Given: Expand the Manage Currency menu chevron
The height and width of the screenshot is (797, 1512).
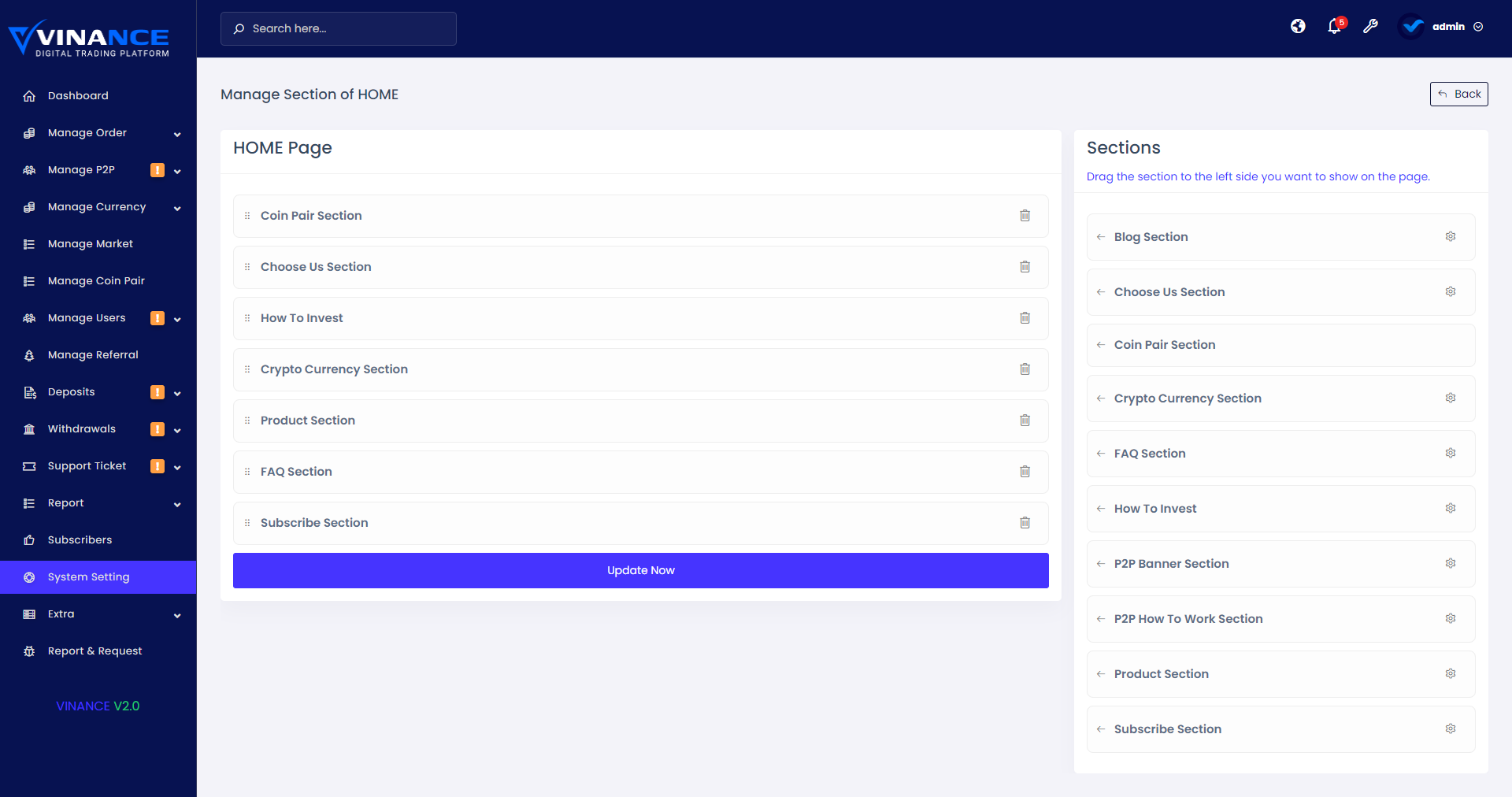Looking at the screenshot, I should 177,208.
